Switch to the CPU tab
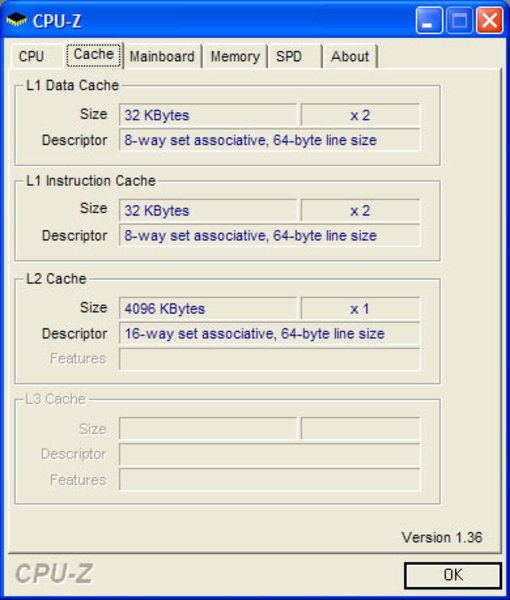The image size is (510, 600). 32,57
